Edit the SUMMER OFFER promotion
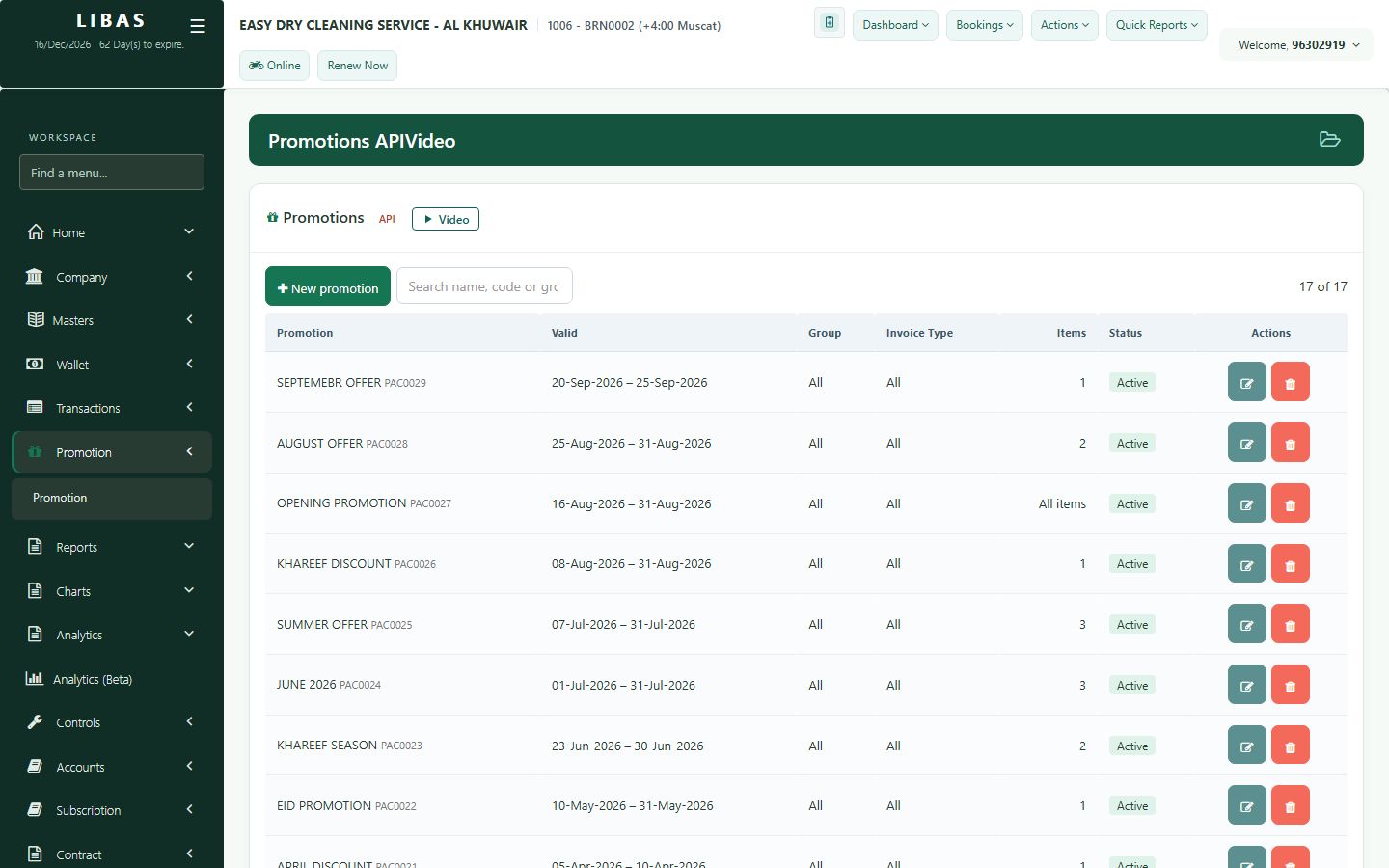 tap(1247, 624)
